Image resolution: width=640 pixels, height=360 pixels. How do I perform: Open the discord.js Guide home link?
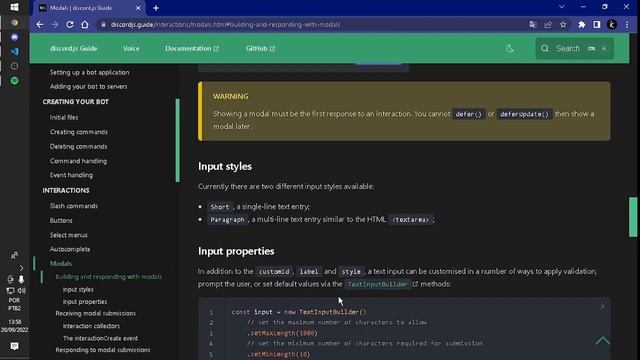pyautogui.click(x=73, y=49)
